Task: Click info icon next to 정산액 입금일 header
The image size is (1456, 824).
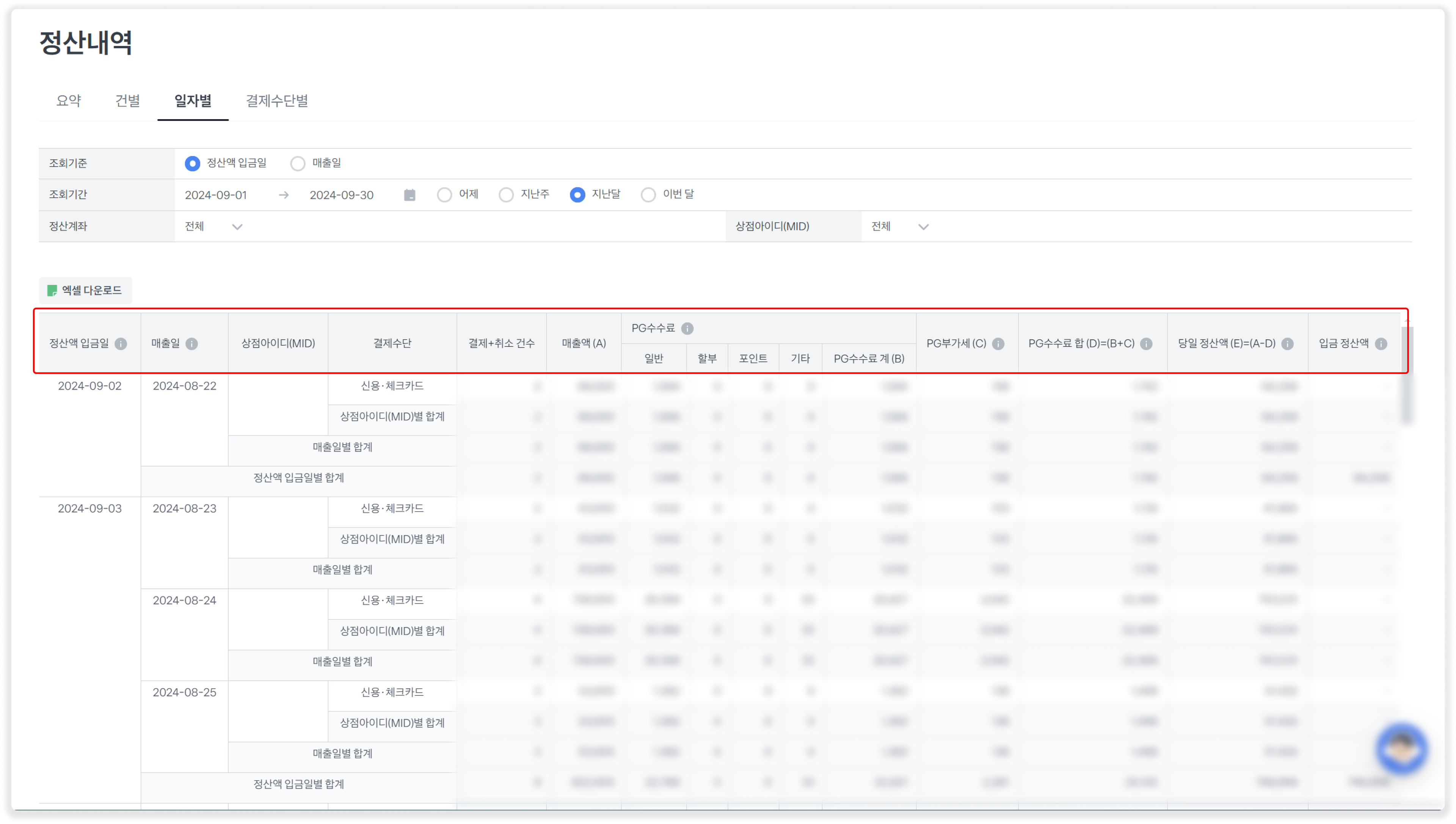Action: click(x=121, y=343)
